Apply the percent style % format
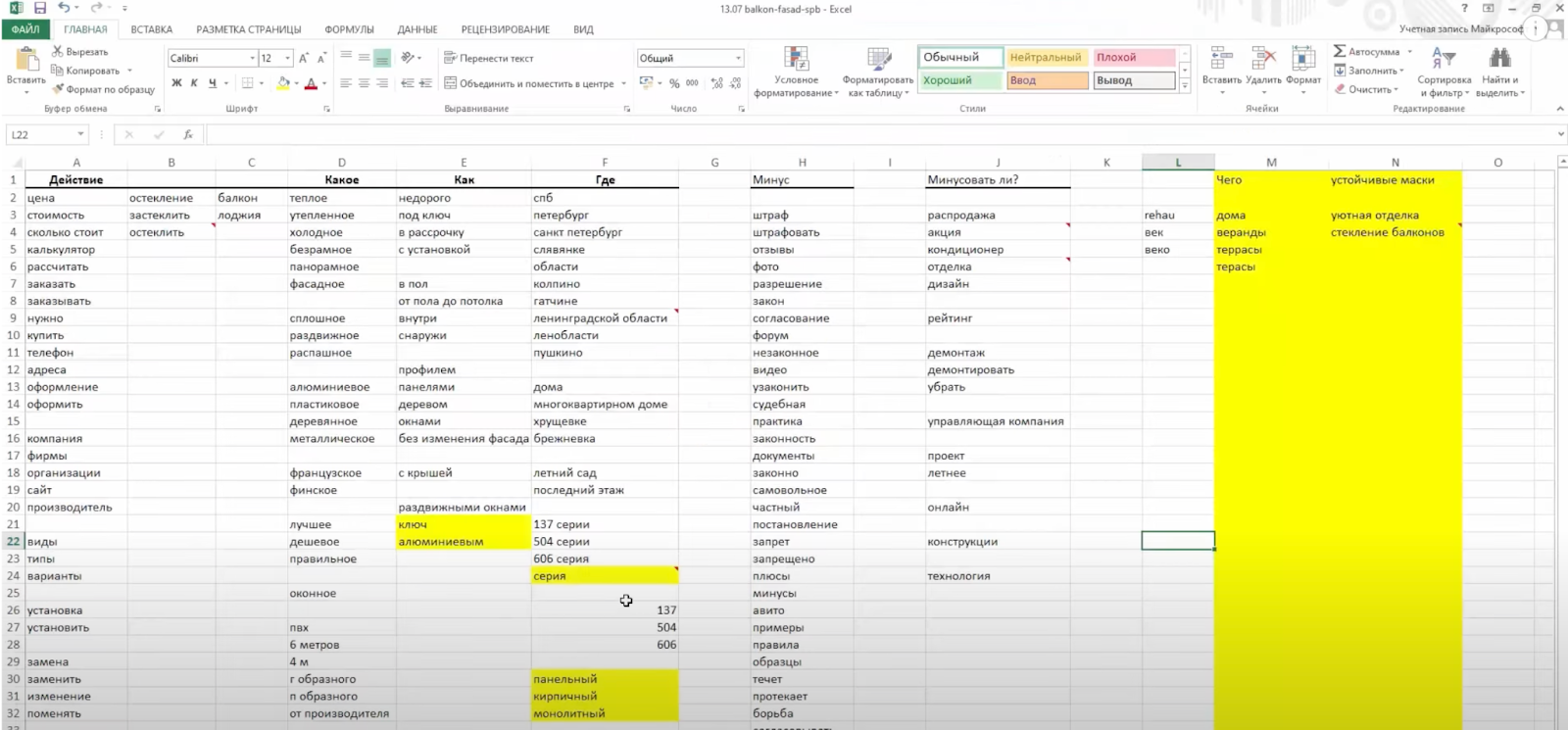 pyautogui.click(x=674, y=83)
